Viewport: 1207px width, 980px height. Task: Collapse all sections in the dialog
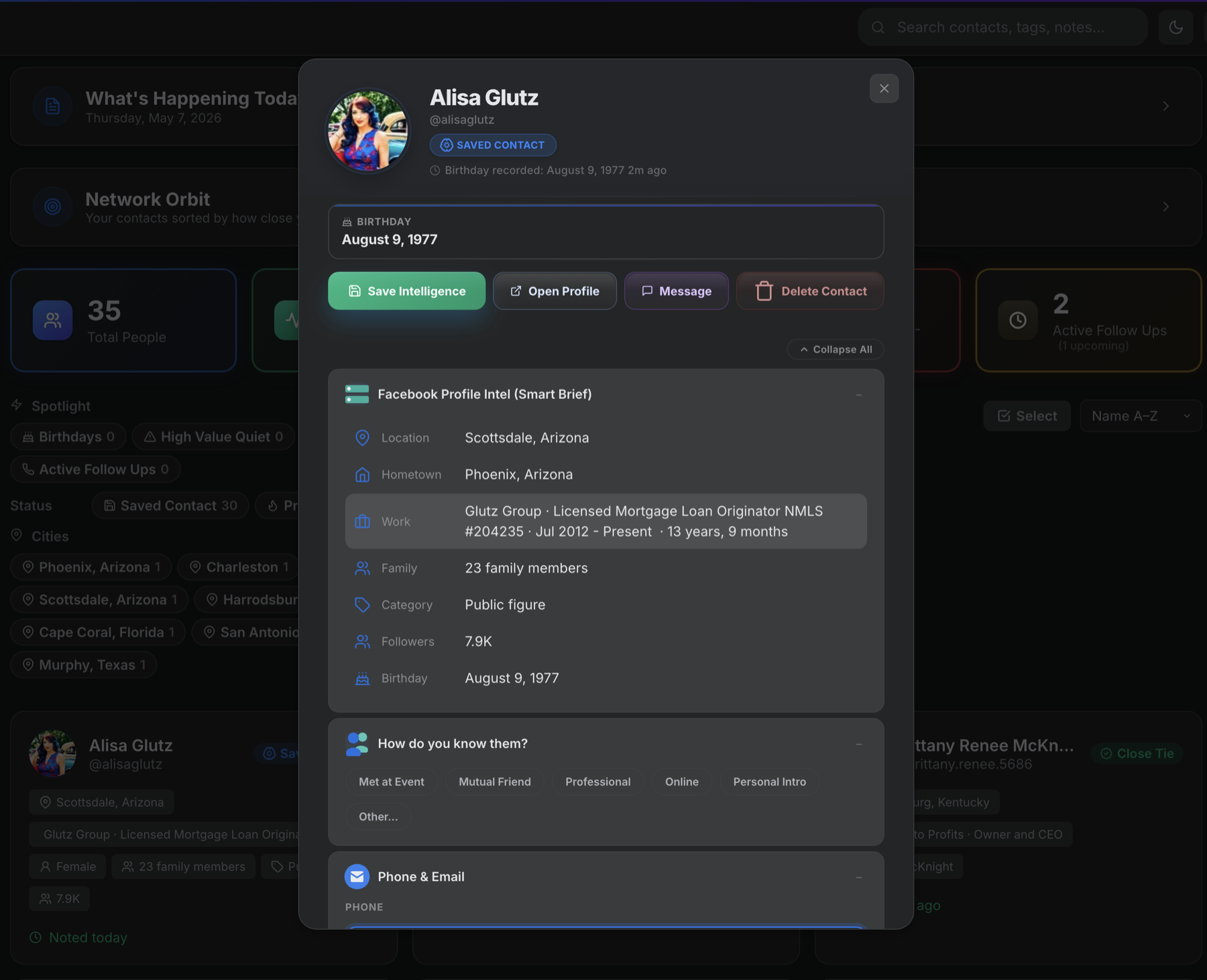[836, 349]
